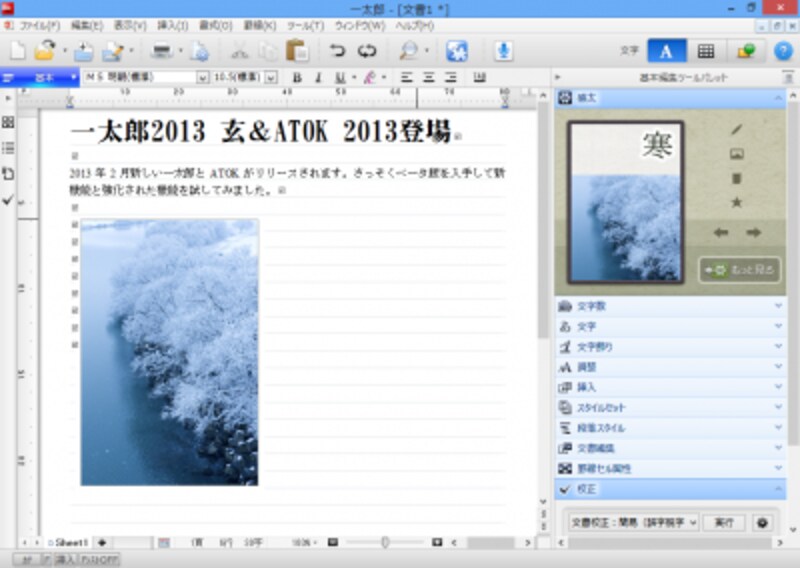Open the ツール(T) menu
The image size is (800, 568).
click(x=305, y=26)
